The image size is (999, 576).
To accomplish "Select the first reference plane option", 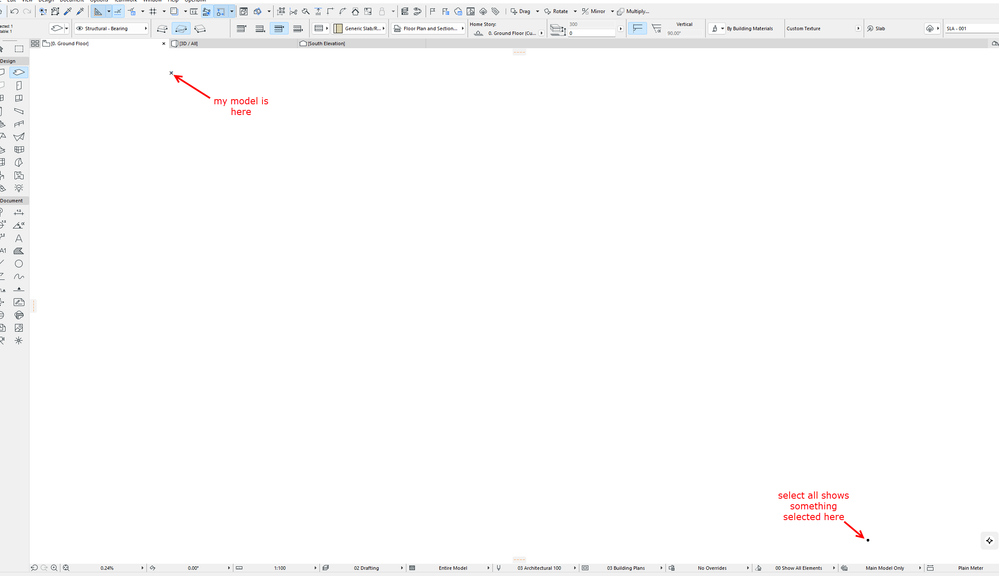I will [x=241, y=29].
